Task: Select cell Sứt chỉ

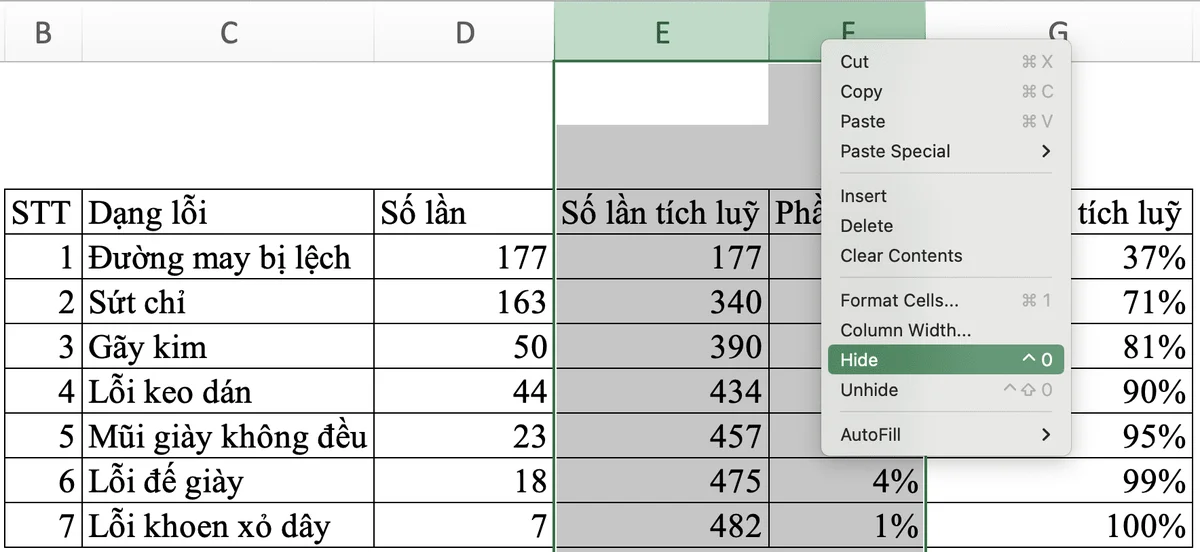Action: click(x=228, y=302)
